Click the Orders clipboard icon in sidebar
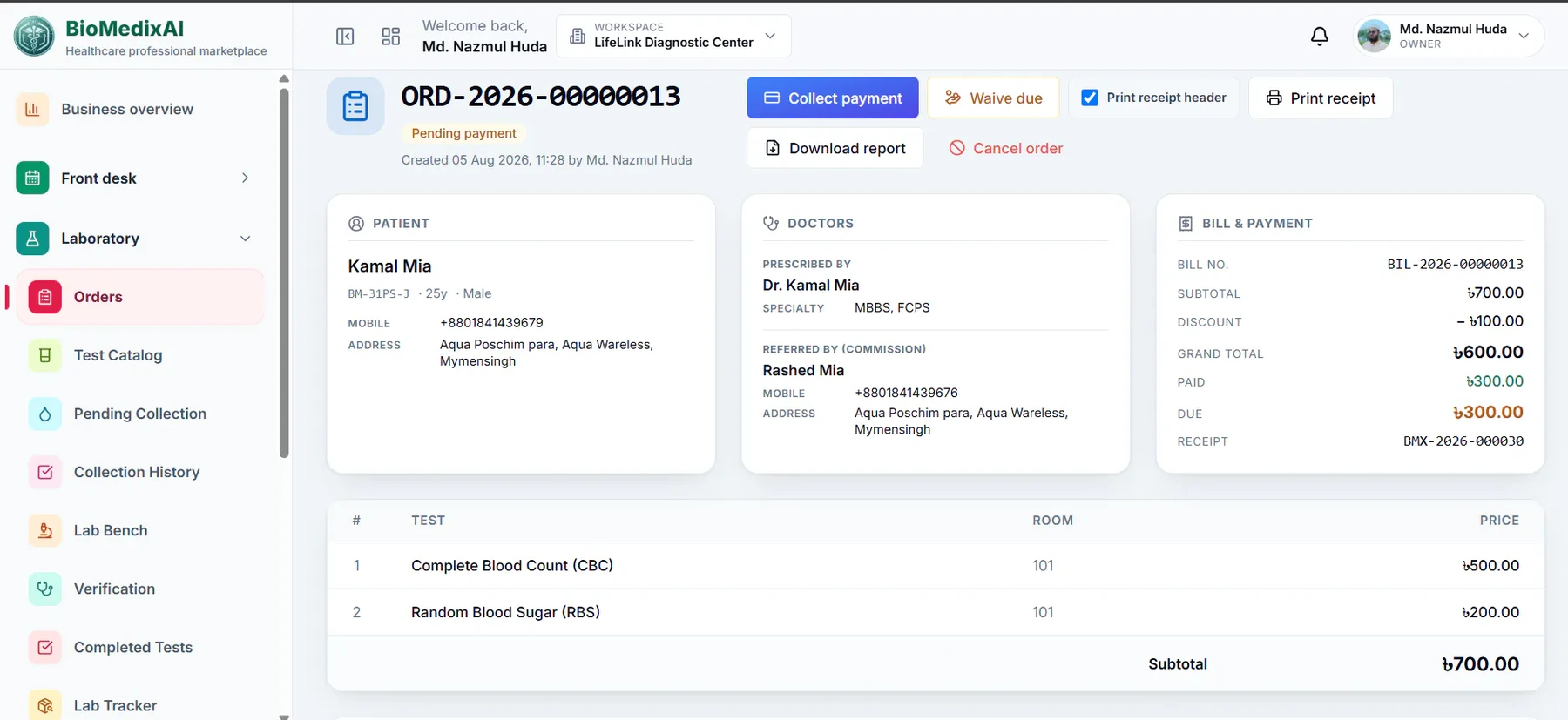The width and height of the screenshot is (1568, 720). tap(45, 297)
